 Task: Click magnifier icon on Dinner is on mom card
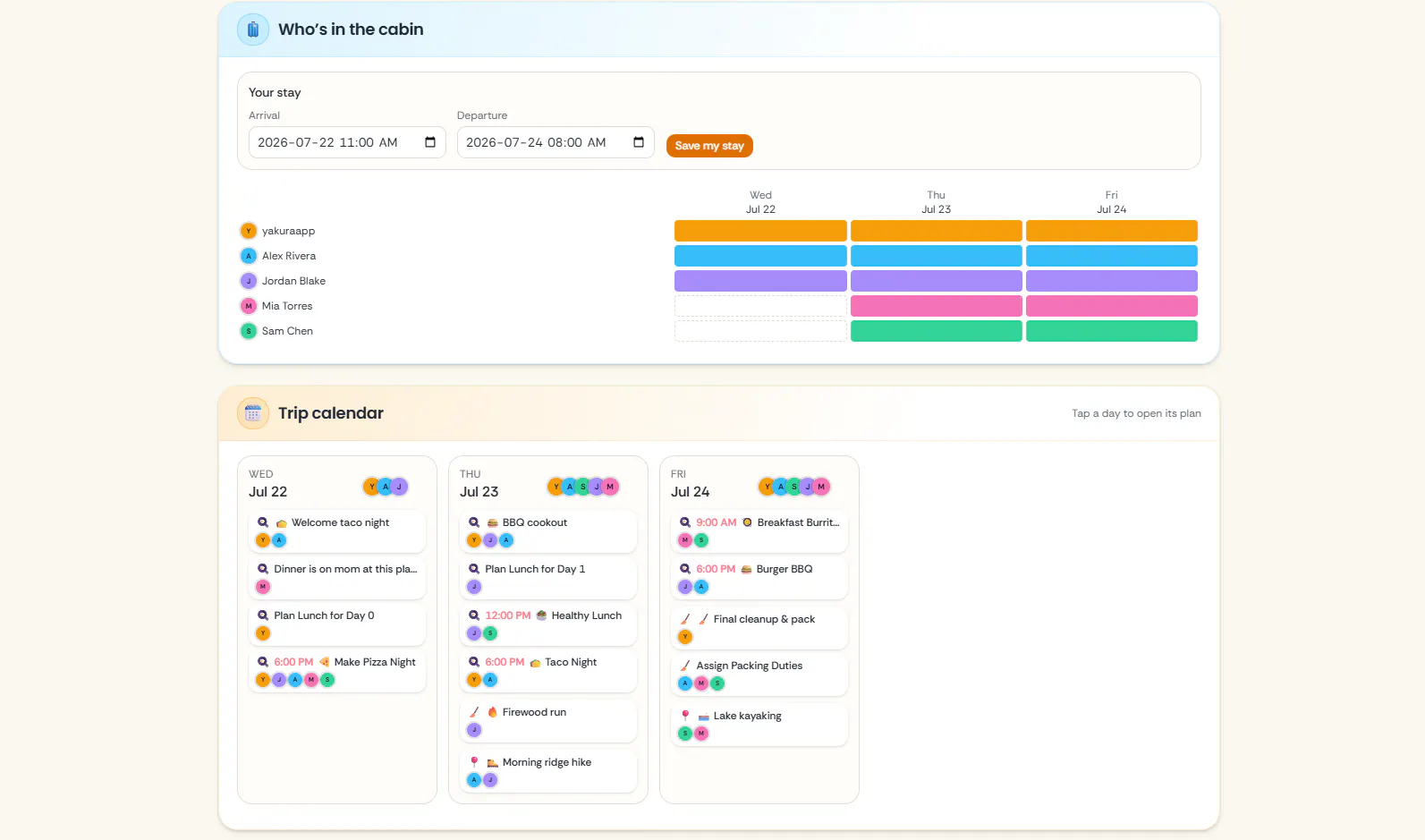click(x=263, y=569)
